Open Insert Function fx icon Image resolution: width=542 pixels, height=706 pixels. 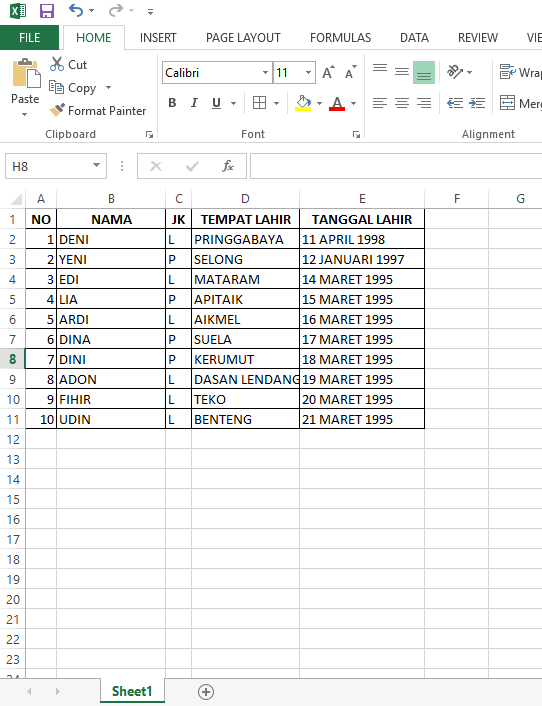[x=228, y=166]
